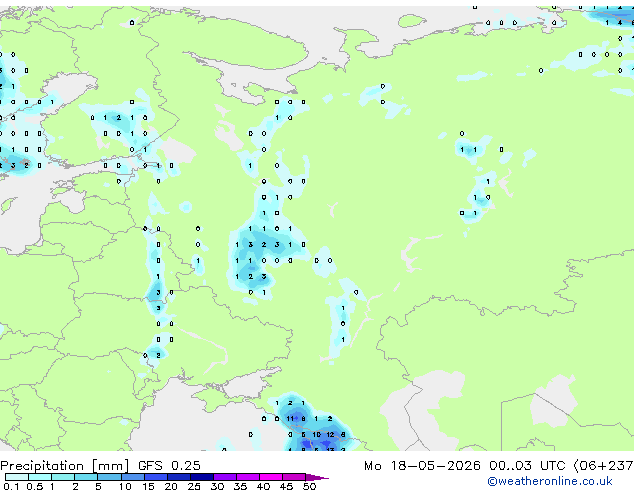Select the 2–5 mm legend color swatch
634x490 pixels.
(x=86, y=477)
